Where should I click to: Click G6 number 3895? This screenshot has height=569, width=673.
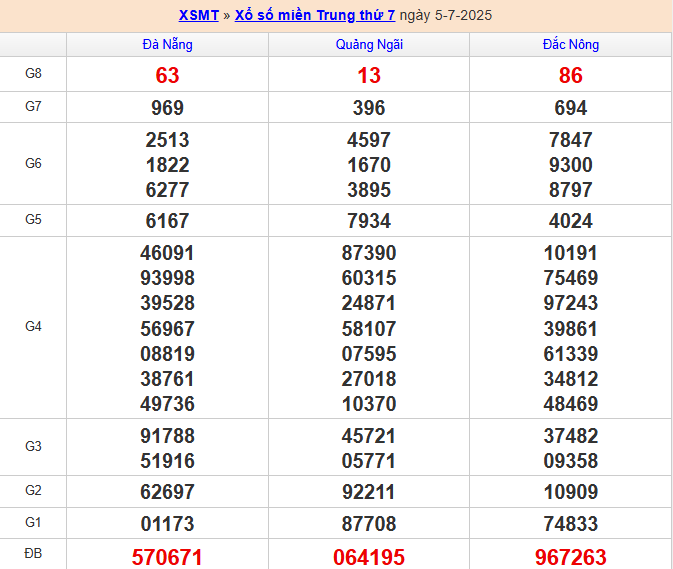369,190
